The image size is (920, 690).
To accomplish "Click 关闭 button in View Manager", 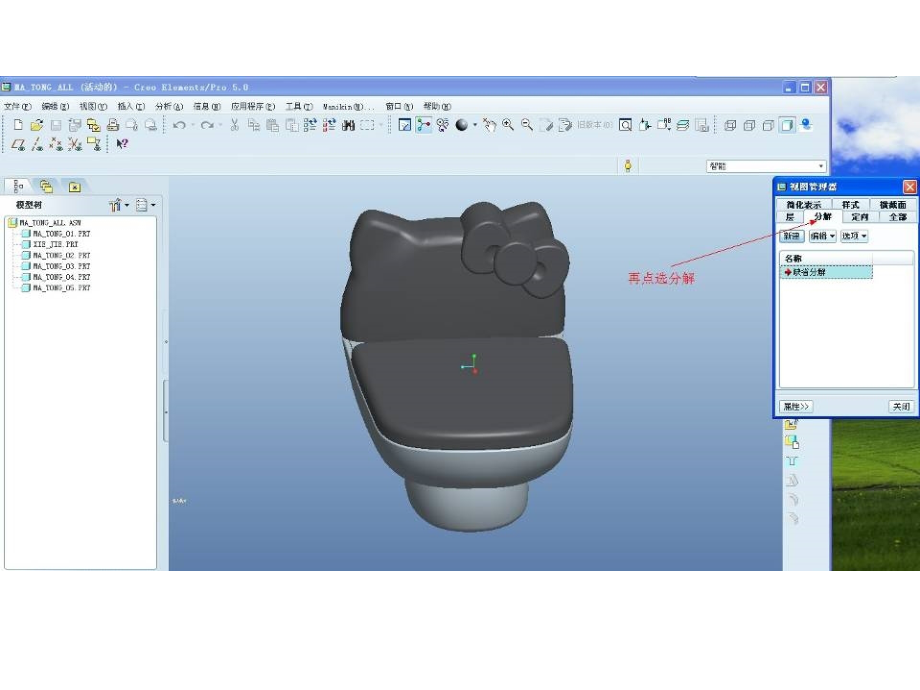I will pos(901,406).
